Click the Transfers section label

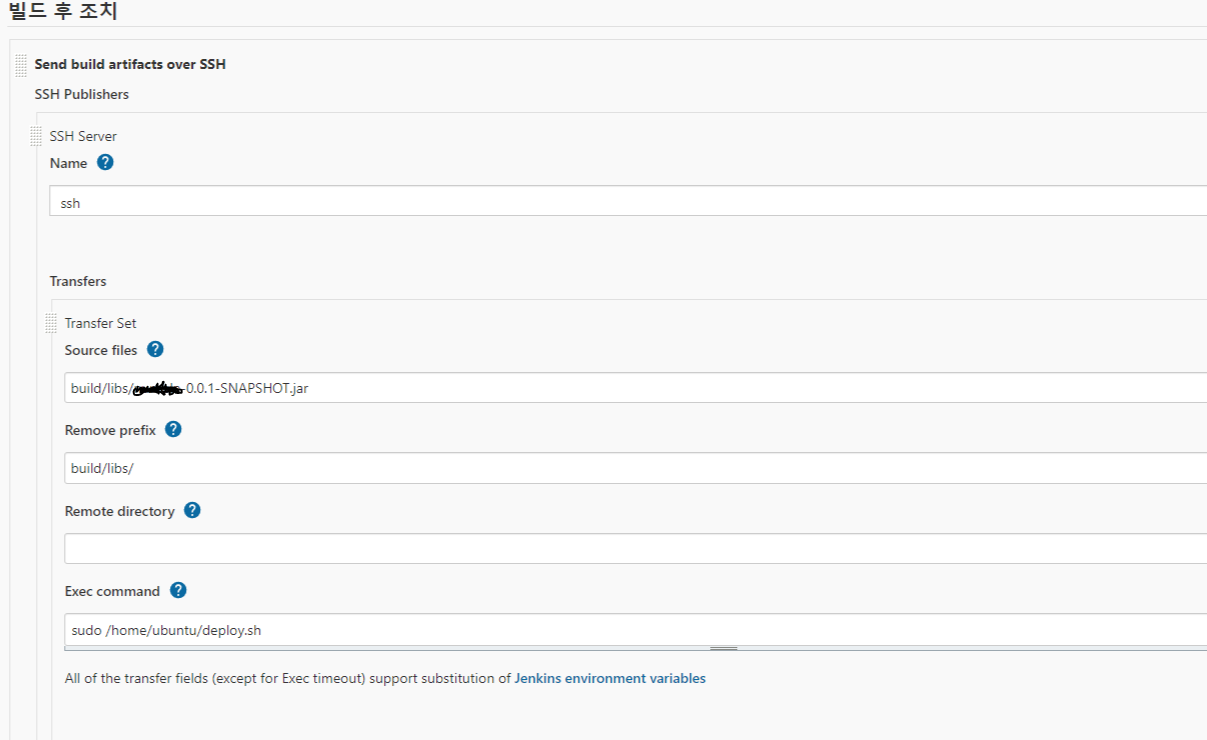(78, 281)
